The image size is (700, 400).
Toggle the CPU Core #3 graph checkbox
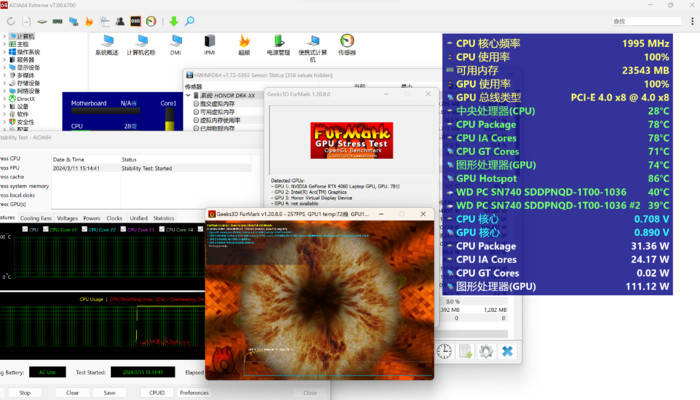click(x=123, y=229)
